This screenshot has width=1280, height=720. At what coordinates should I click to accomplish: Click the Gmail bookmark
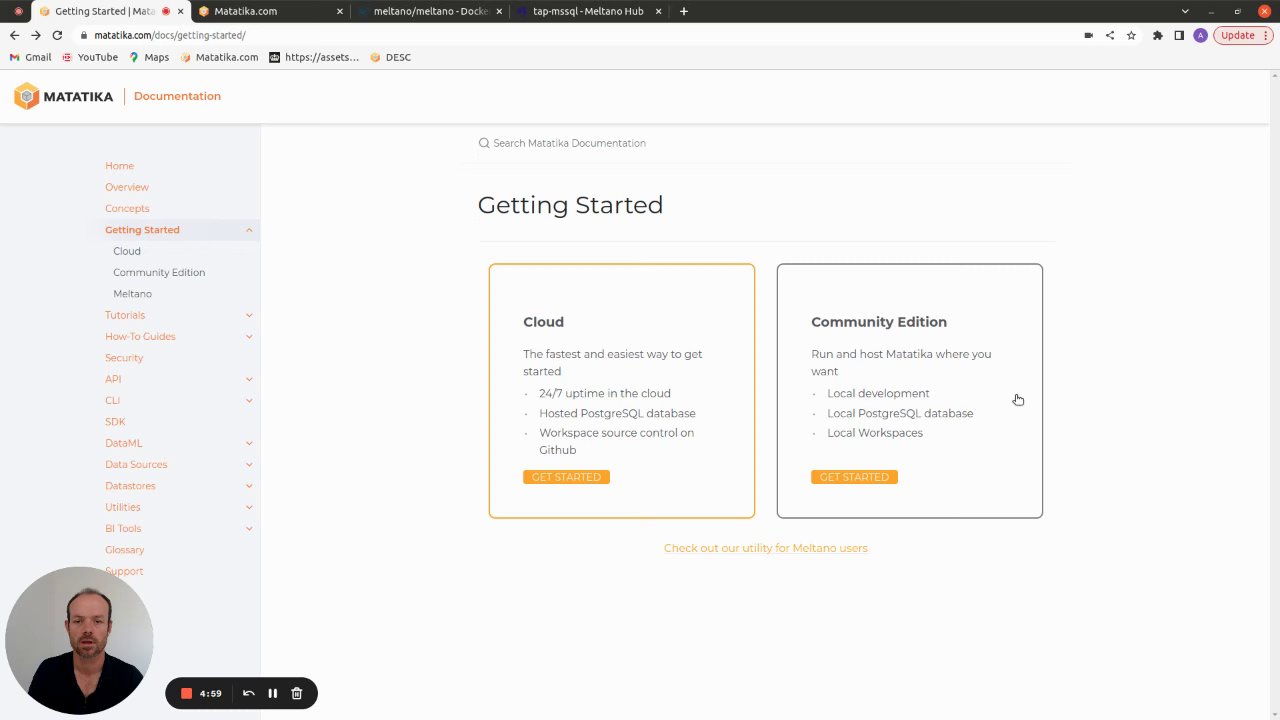pos(31,57)
